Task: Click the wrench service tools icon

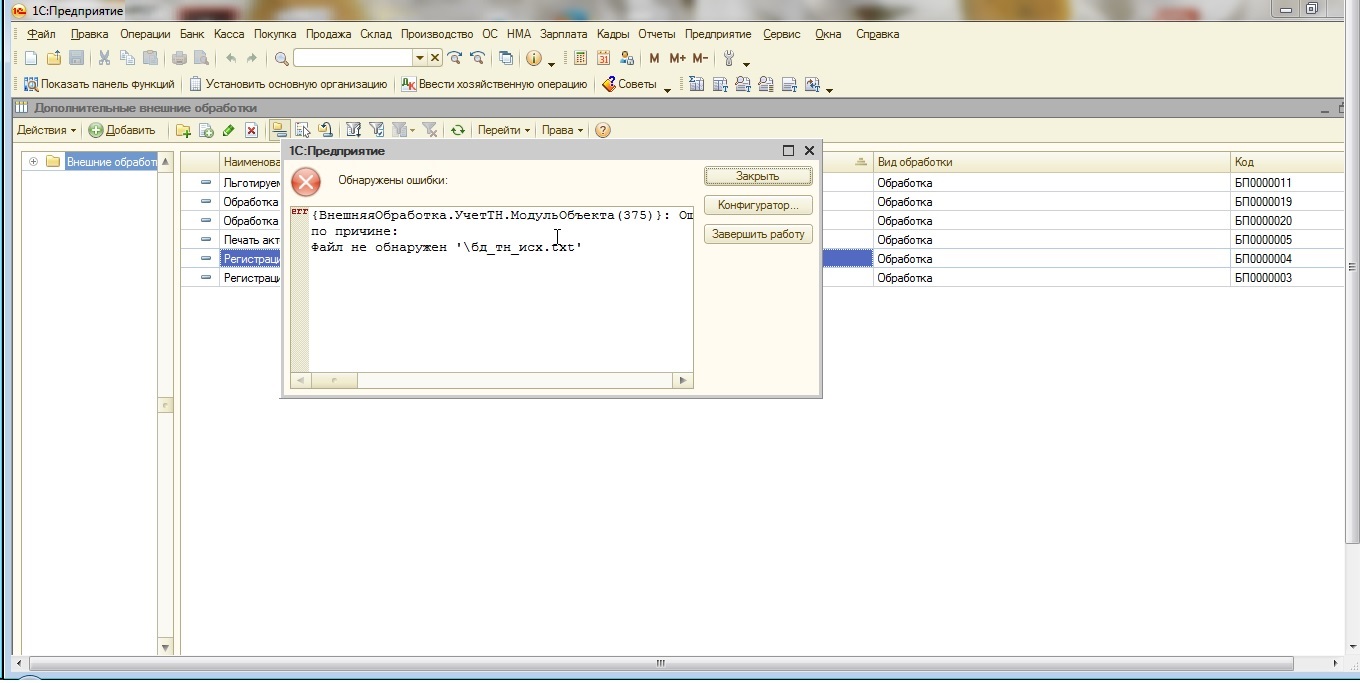Action: [730, 58]
